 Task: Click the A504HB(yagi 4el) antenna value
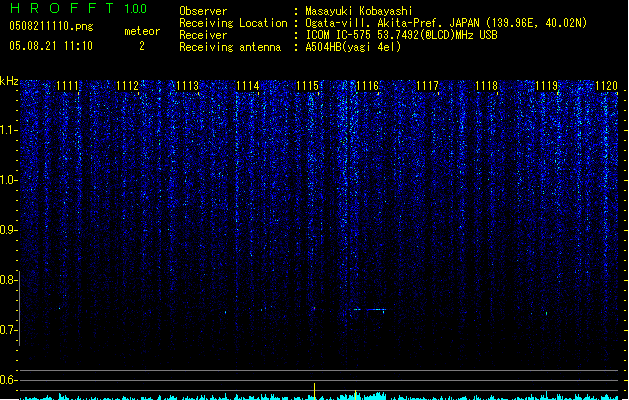[353, 47]
